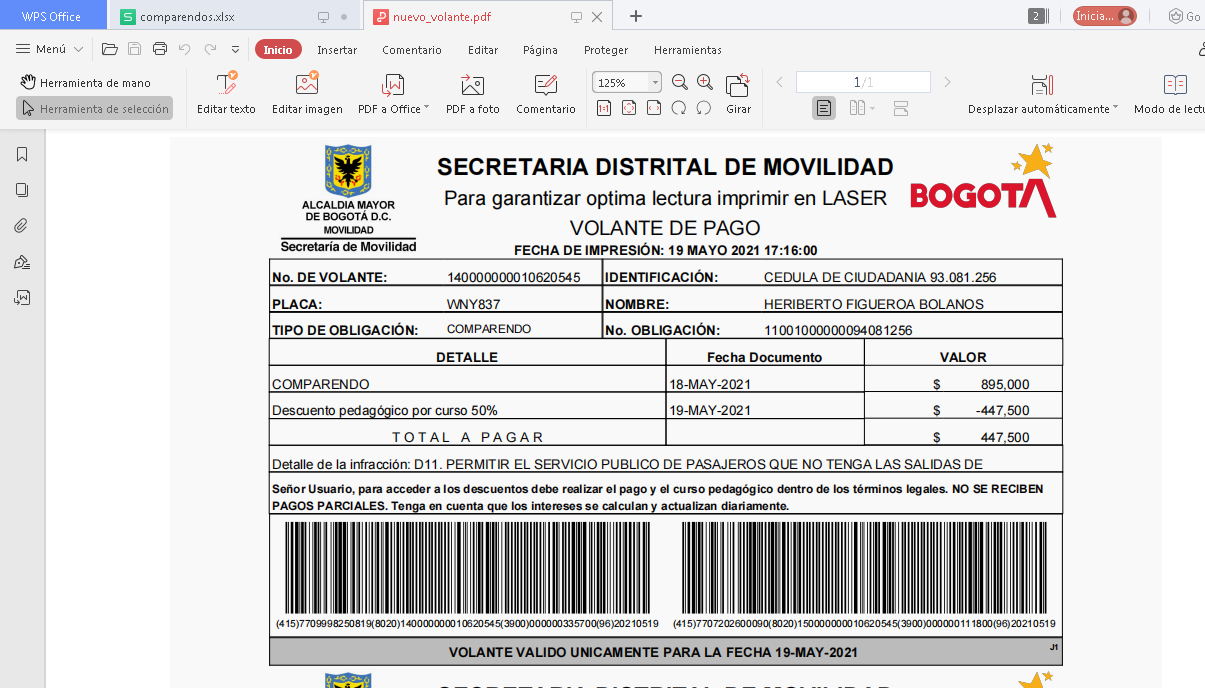Viewport: 1205px width, 688px height.
Task: Enable single page view mode
Action: (x=823, y=108)
